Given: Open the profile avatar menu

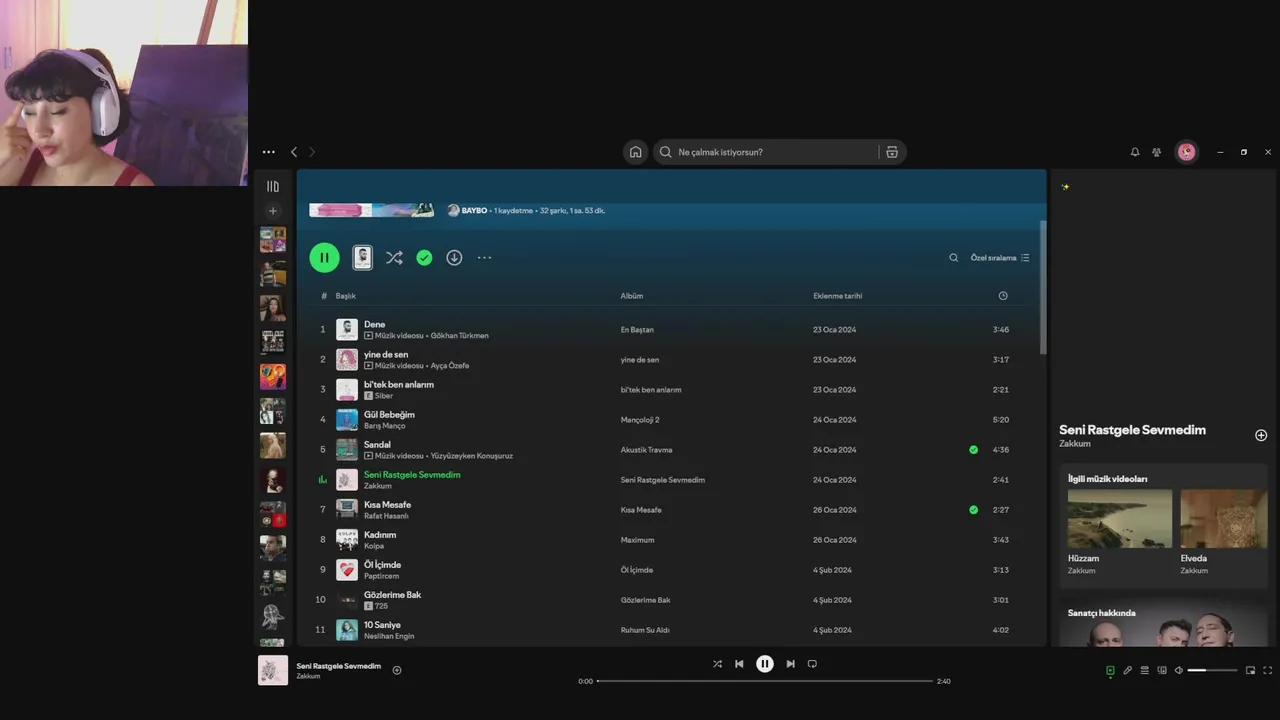Looking at the screenshot, I should [1187, 152].
